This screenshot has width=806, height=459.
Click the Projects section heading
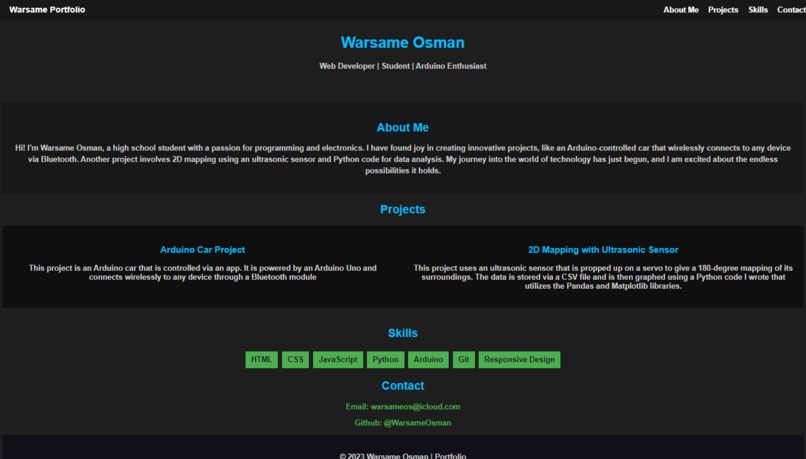click(402, 209)
